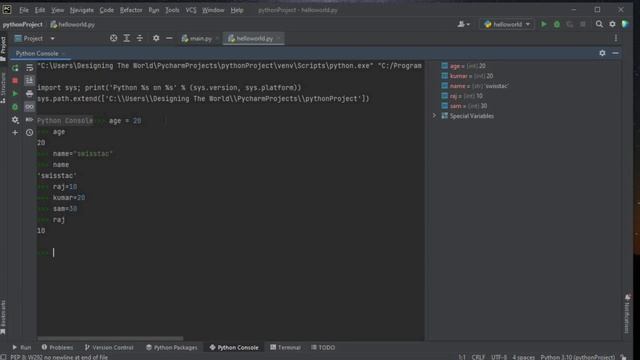Expand all in Project toolbar
Viewport: 640px width, 360px height.
[x=127, y=38]
